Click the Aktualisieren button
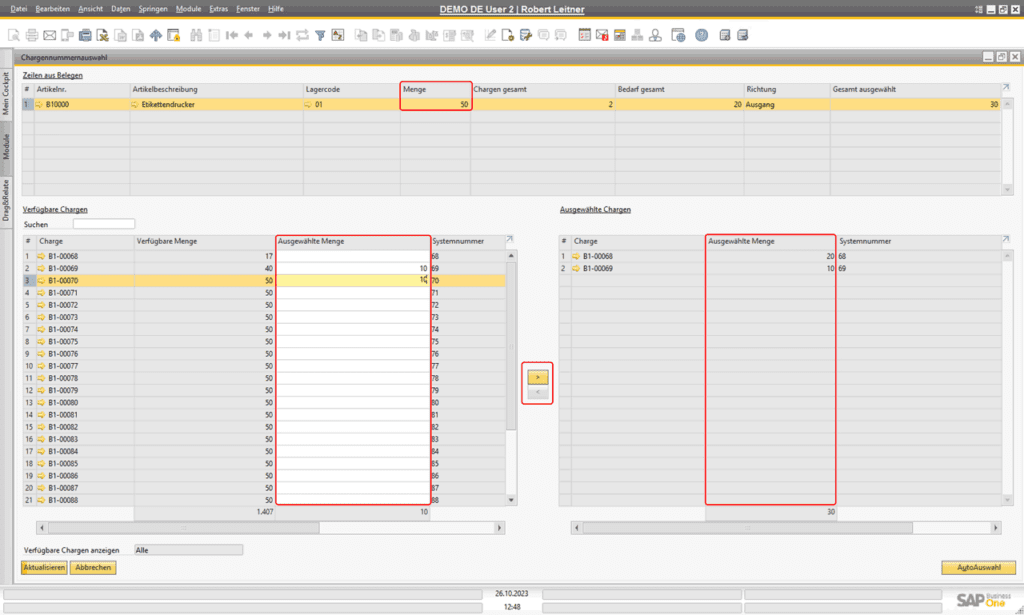The image size is (1024, 615). click(x=44, y=567)
